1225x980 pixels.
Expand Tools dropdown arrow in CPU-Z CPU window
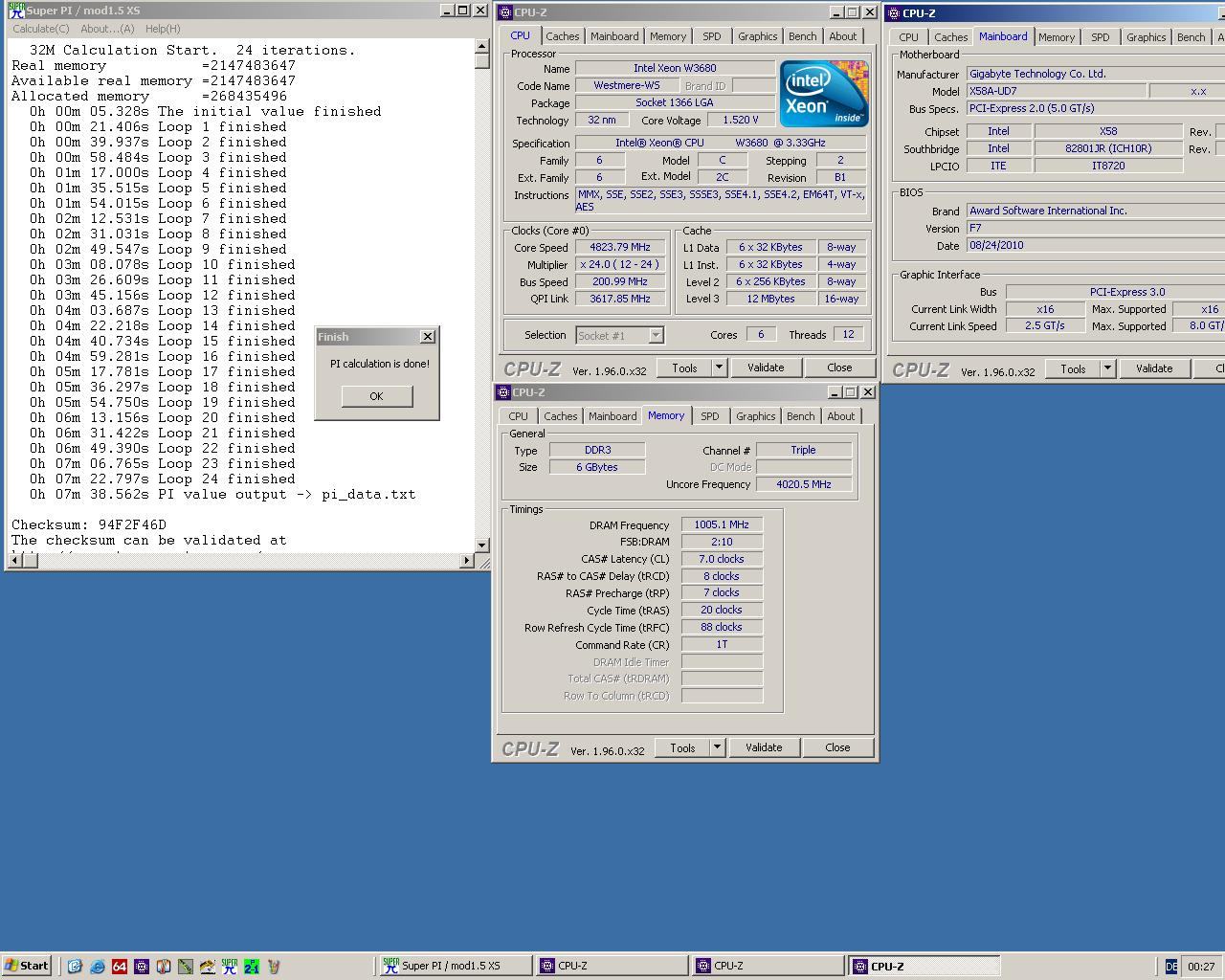point(719,367)
